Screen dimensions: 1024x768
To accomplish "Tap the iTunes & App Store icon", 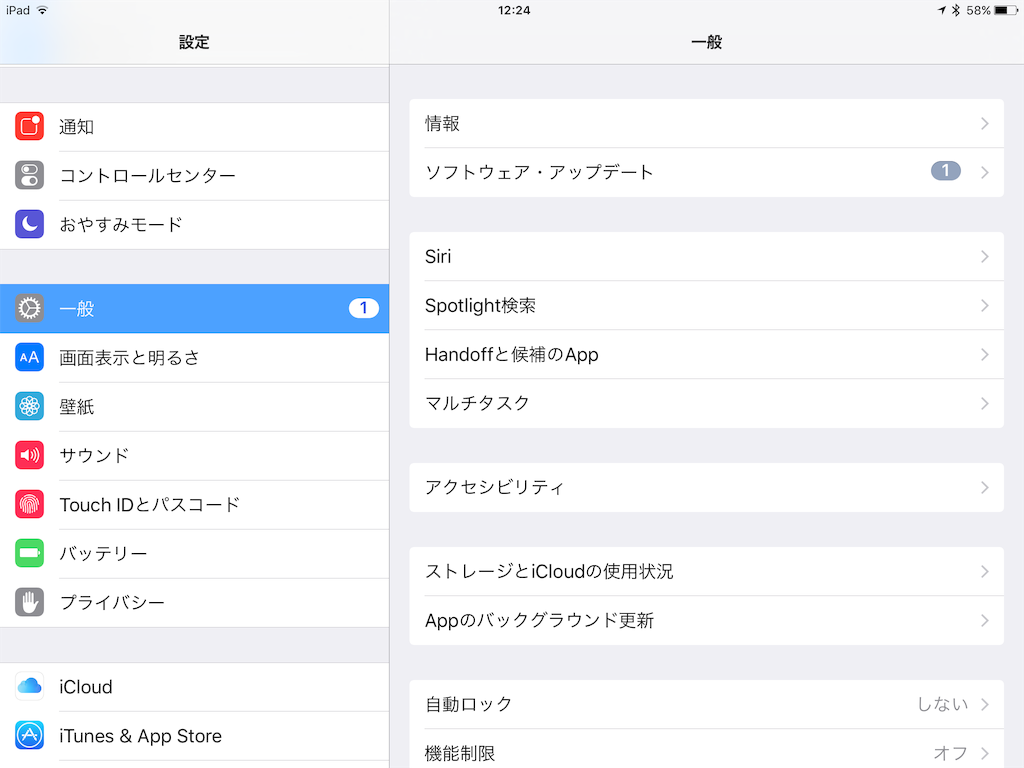I will click(x=29, y=735).
